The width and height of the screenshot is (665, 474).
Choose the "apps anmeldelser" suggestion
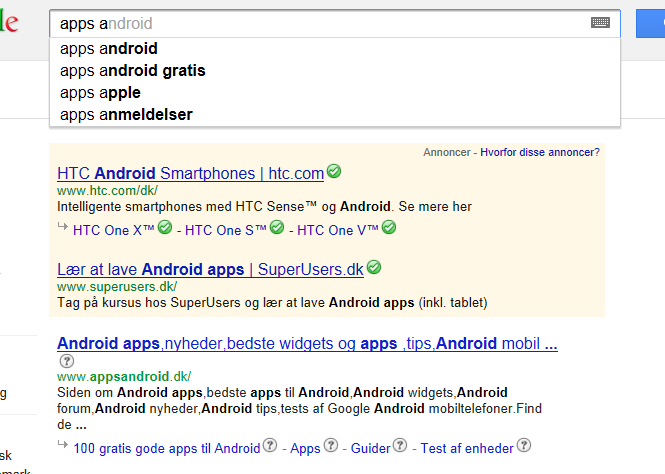click(x=335, y=114)
